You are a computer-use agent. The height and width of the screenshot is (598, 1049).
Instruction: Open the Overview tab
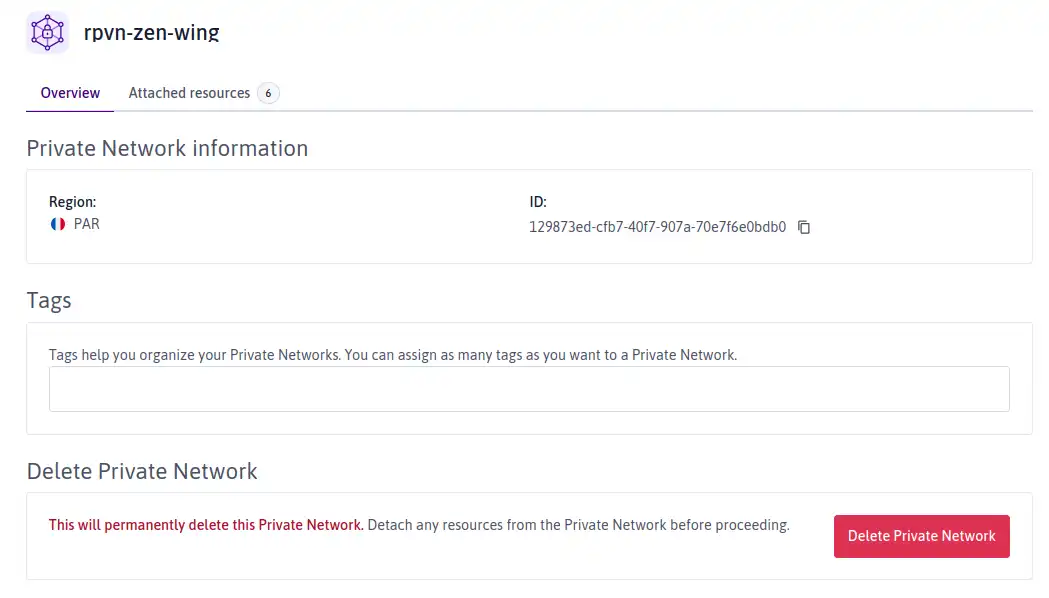[x=70, y=93]
